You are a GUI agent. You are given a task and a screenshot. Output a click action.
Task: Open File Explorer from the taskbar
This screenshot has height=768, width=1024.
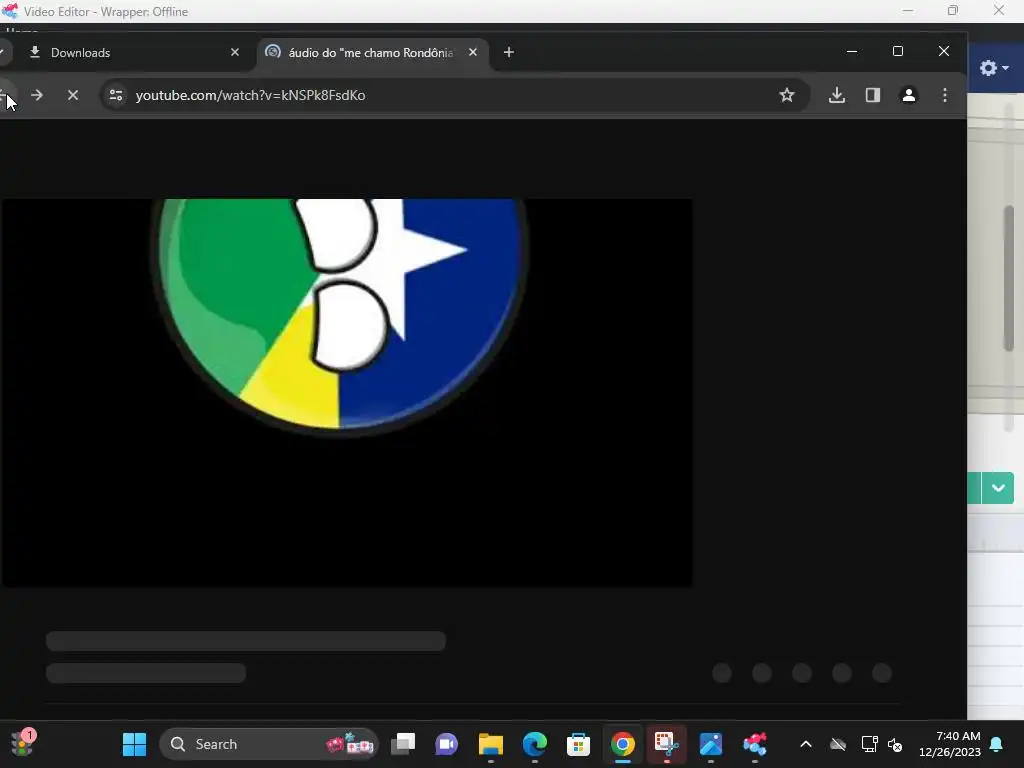[x=490, y=744]
